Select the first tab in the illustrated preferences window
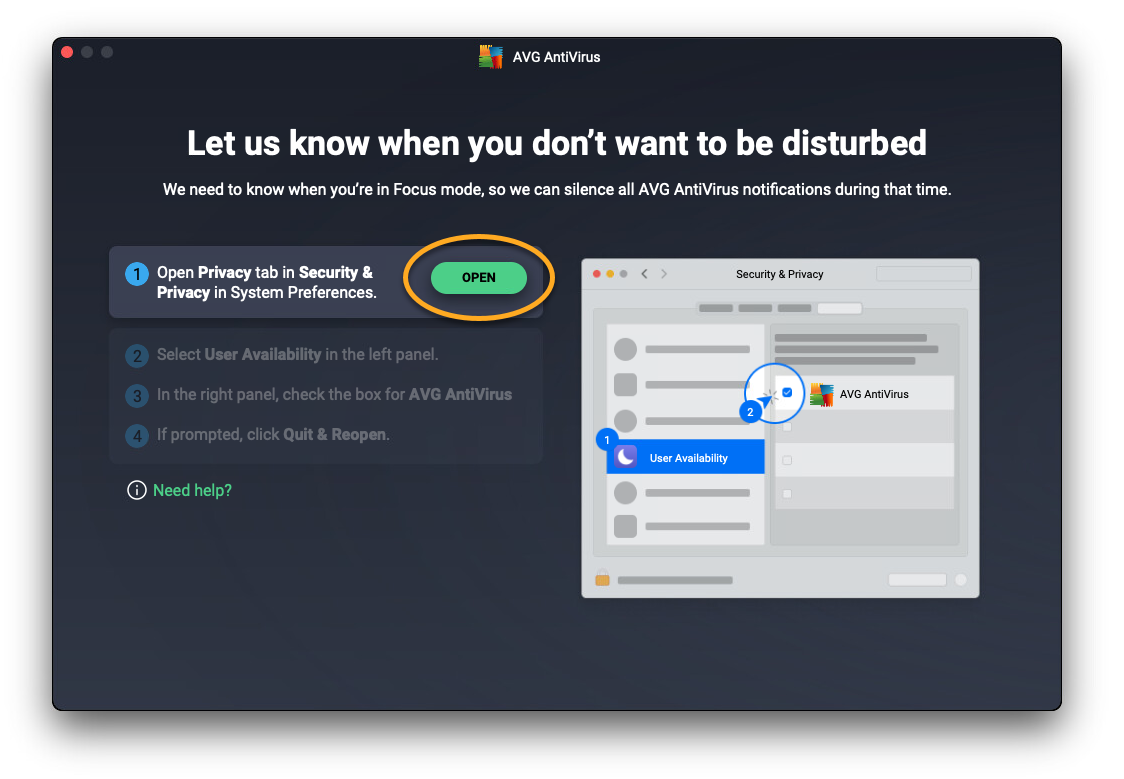 (x=716, y=308)
